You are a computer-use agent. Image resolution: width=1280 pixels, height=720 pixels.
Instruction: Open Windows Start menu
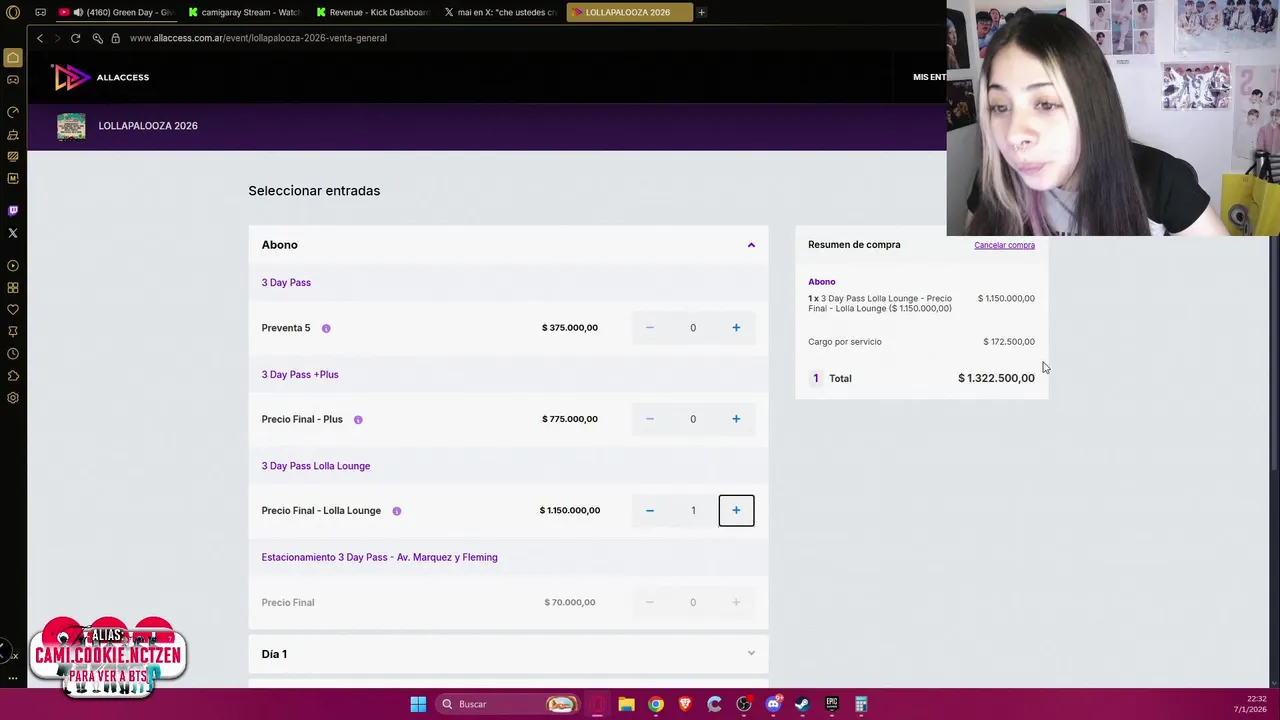coord(418,704)
